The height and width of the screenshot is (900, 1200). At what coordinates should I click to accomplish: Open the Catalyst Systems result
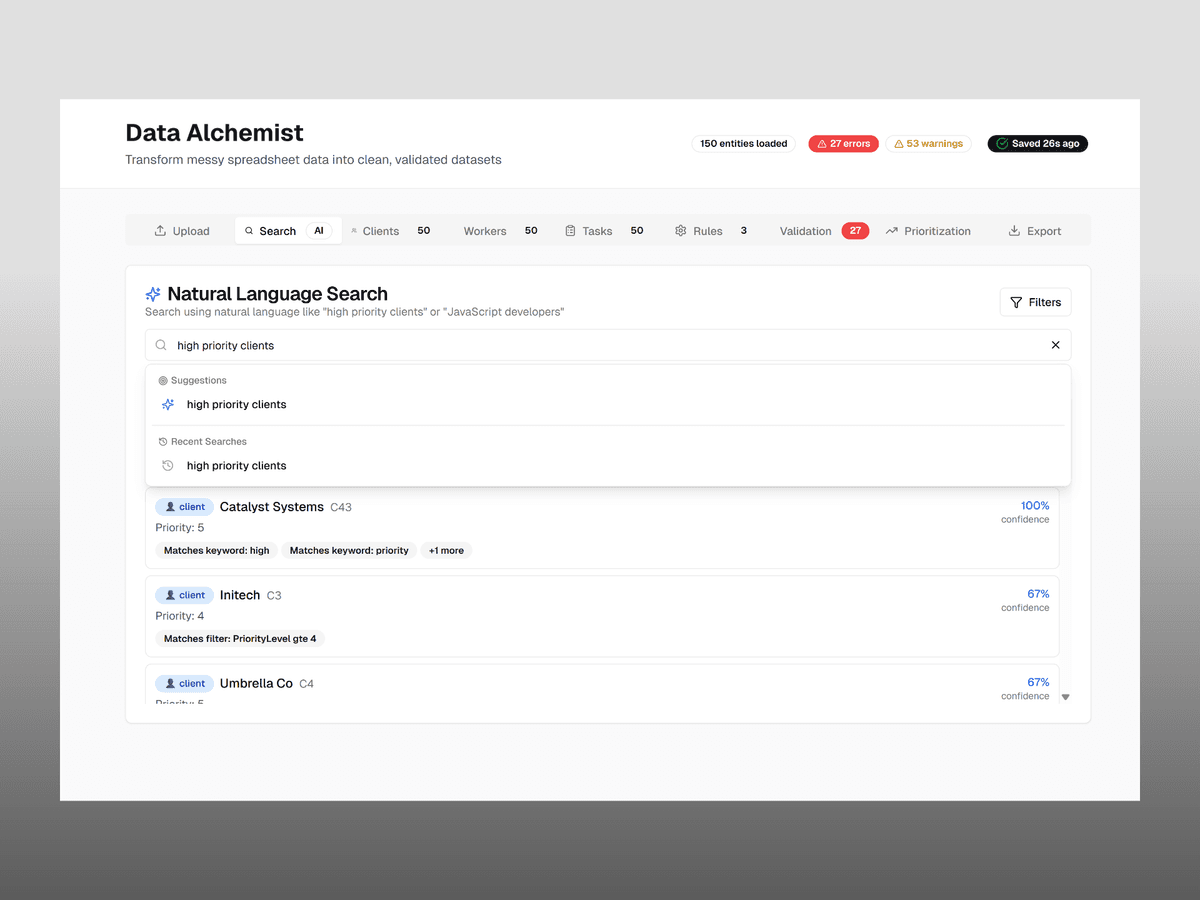pos(602,527)
